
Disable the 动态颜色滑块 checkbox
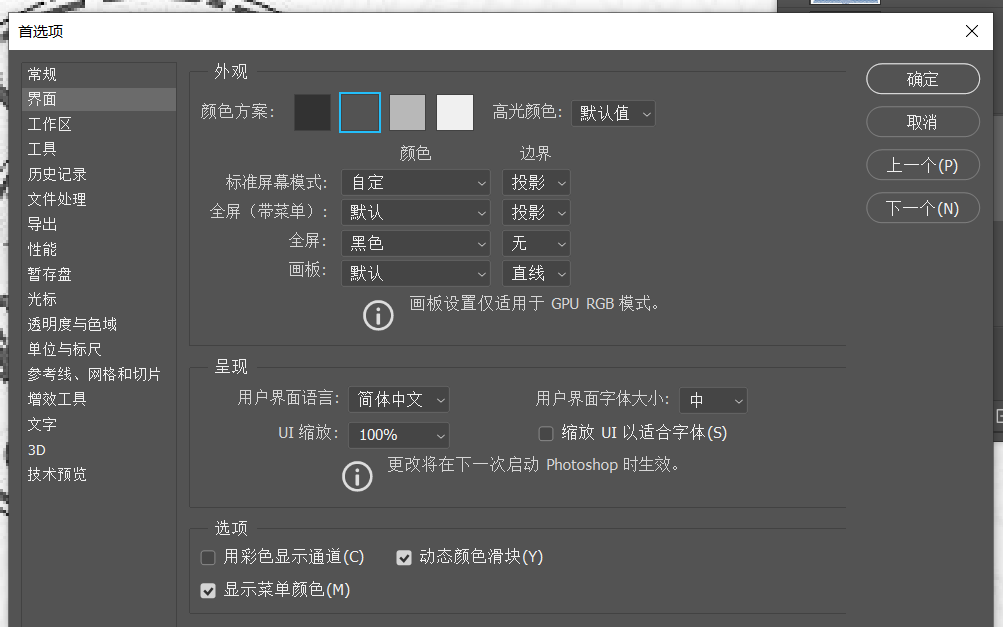coord(404,557)
